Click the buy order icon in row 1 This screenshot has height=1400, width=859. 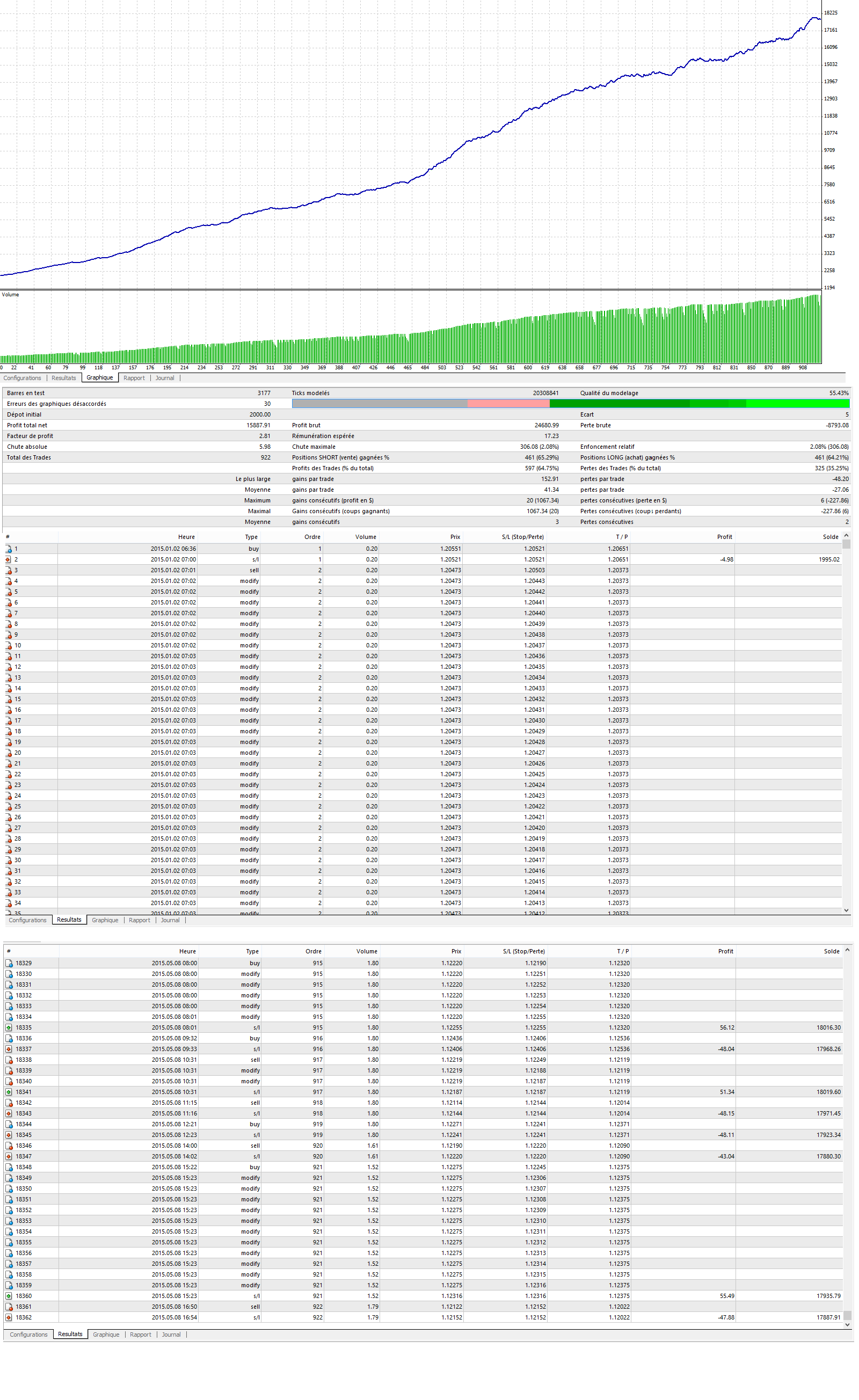(x=9, y=549)
